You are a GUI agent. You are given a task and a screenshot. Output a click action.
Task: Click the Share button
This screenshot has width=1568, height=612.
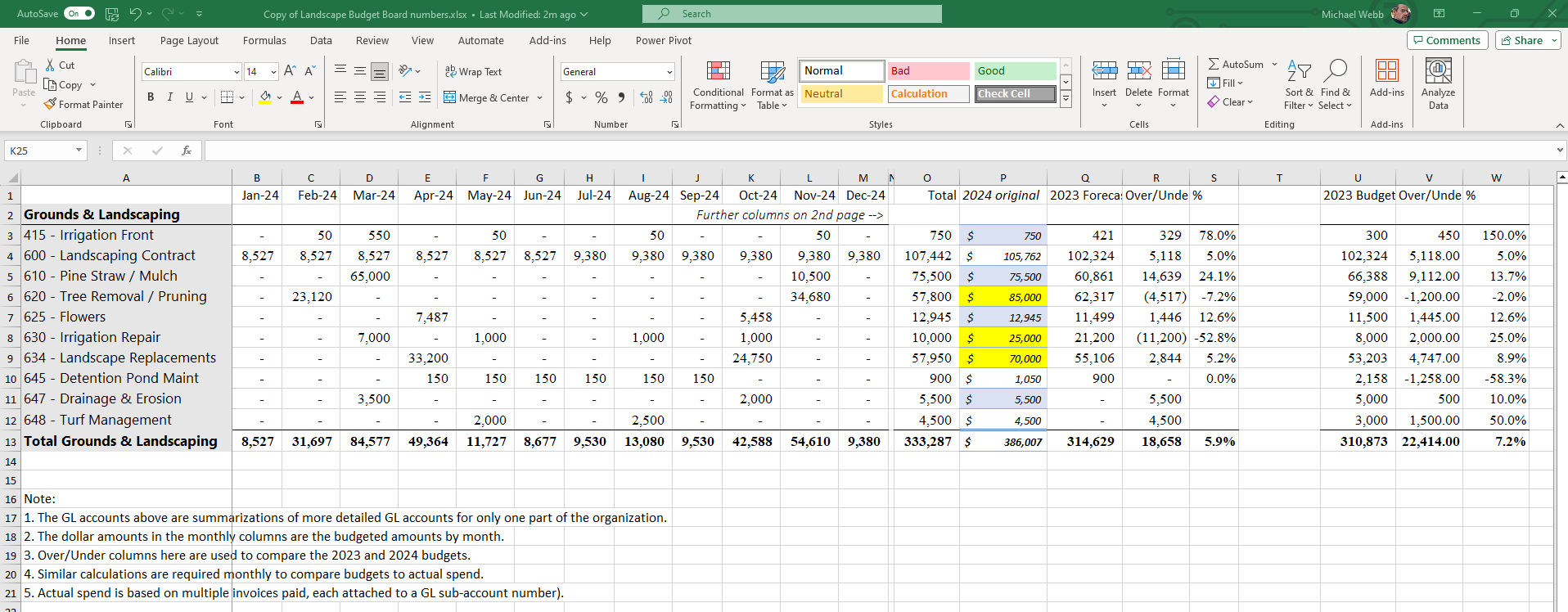(x=1528, y=40)
